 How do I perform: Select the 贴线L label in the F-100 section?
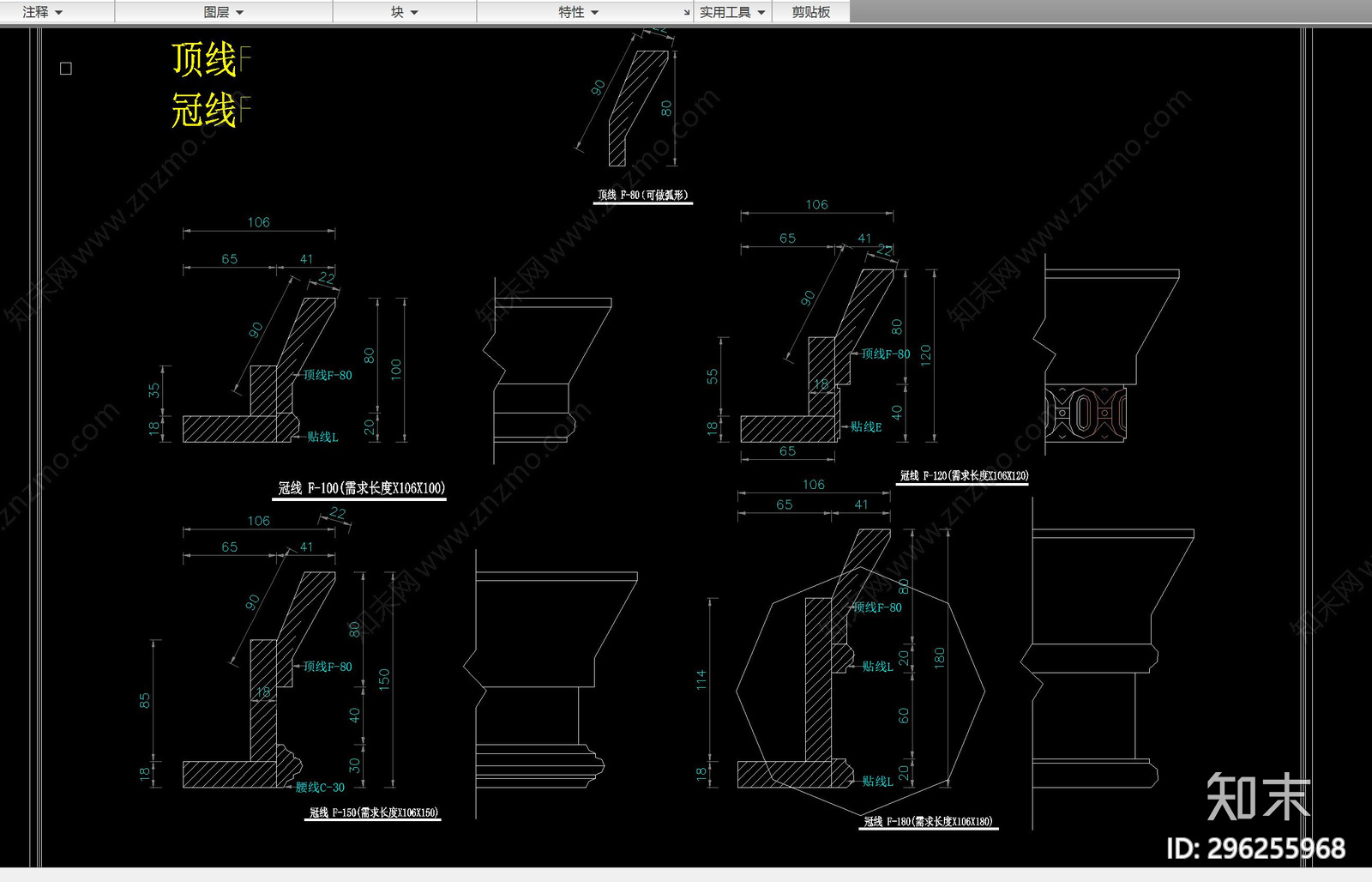[322, 437]
